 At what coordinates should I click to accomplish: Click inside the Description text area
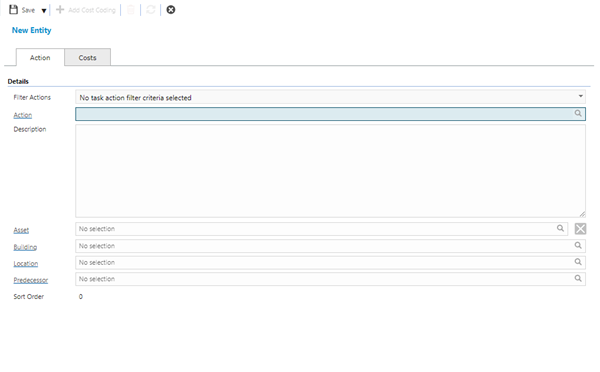click(330, 171)
